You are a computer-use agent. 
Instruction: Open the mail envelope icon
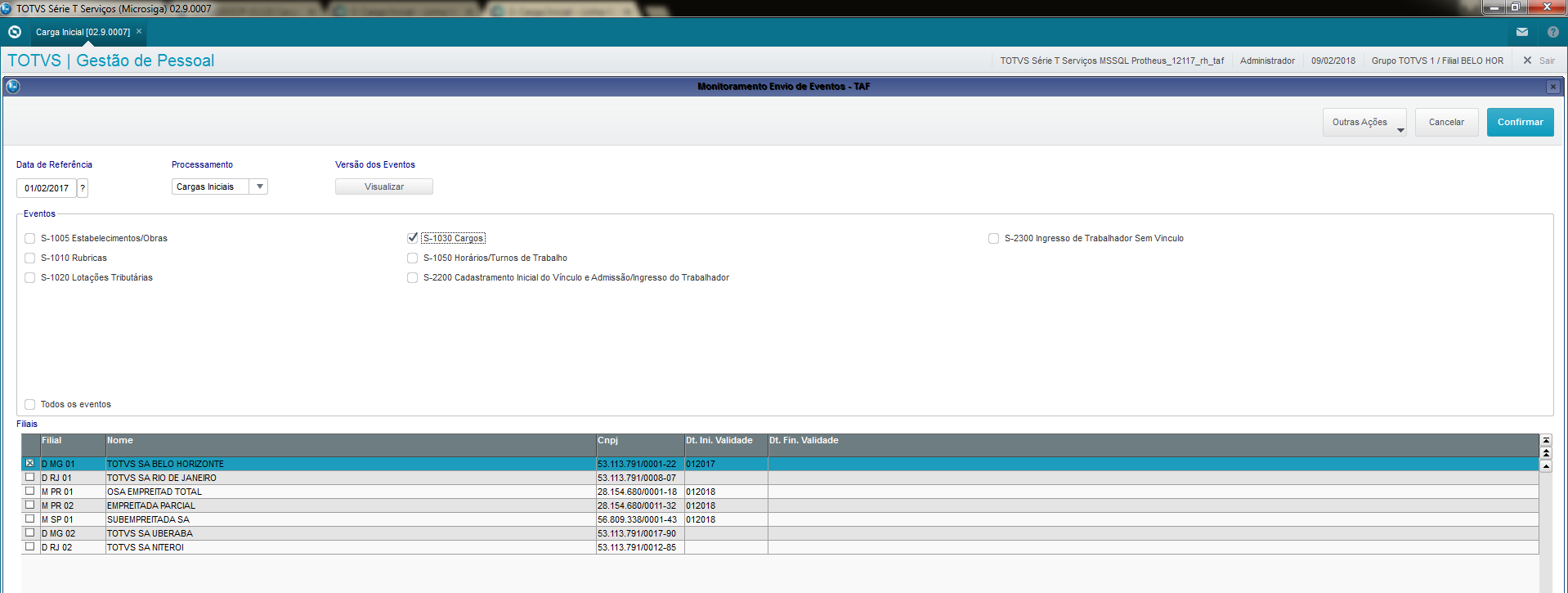(x=1521, y=32)
